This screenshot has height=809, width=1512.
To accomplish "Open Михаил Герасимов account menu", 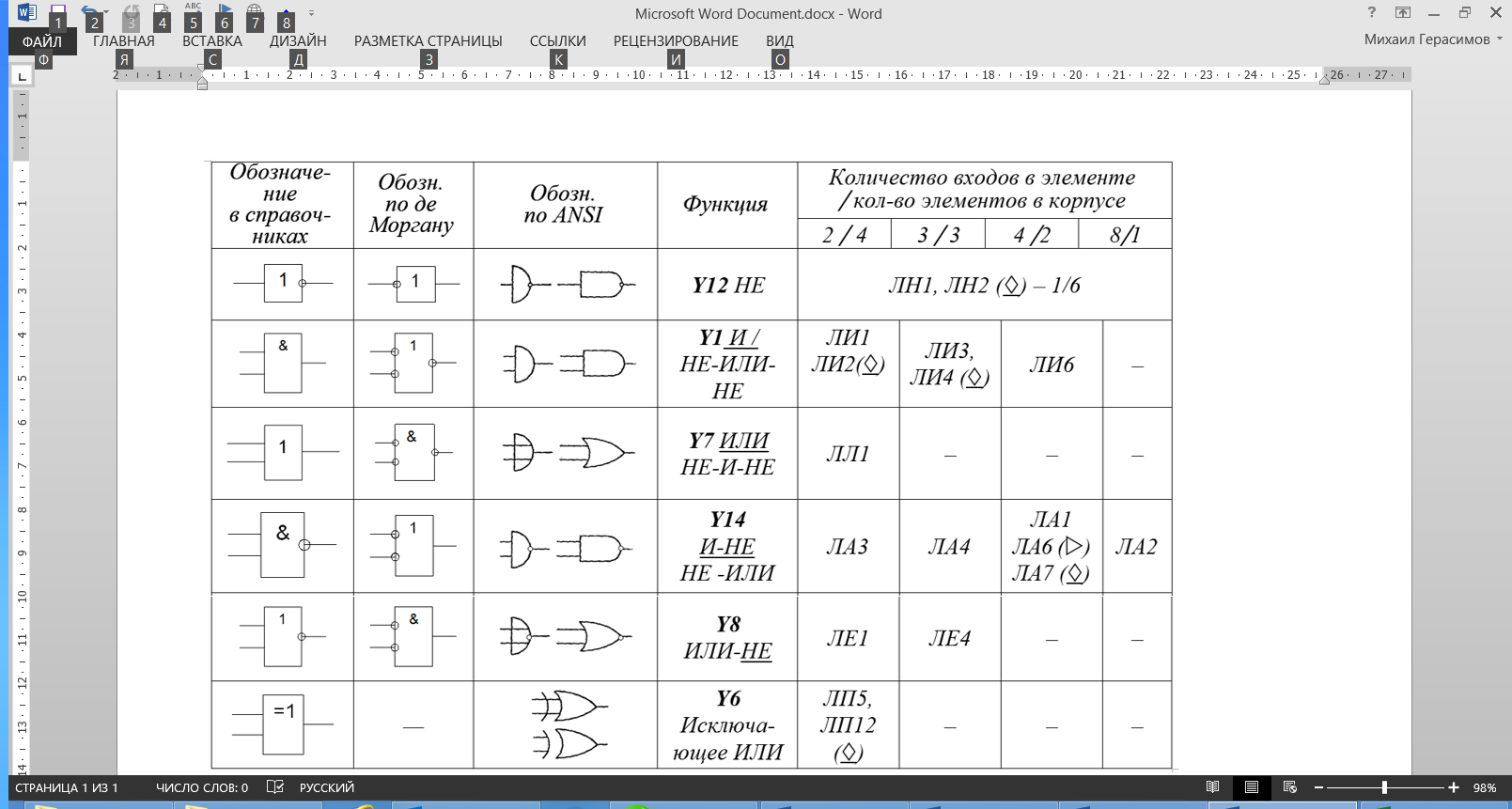I will click(x=1433, y=39).
